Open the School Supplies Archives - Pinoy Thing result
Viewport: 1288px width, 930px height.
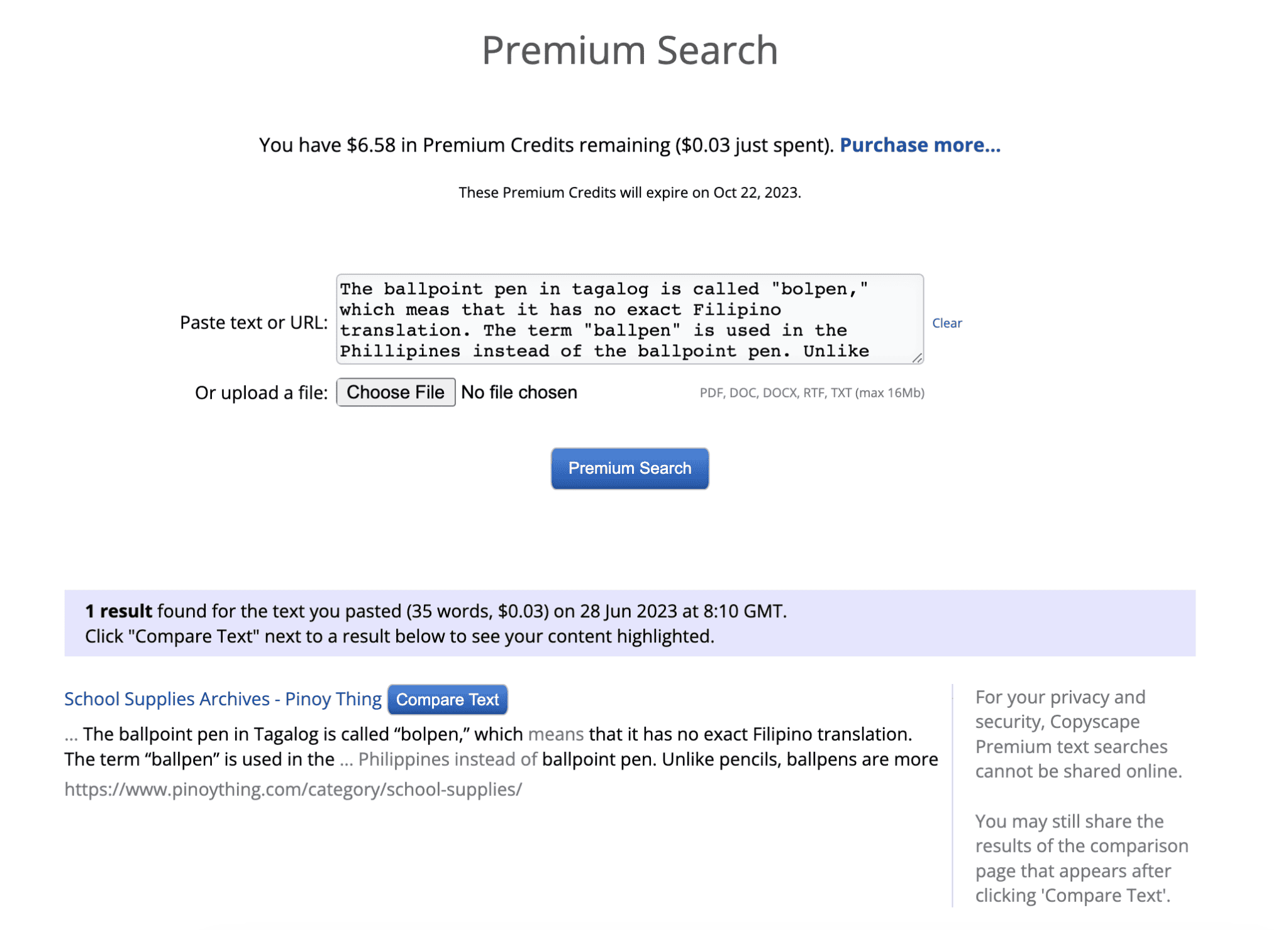click(223, 699)
